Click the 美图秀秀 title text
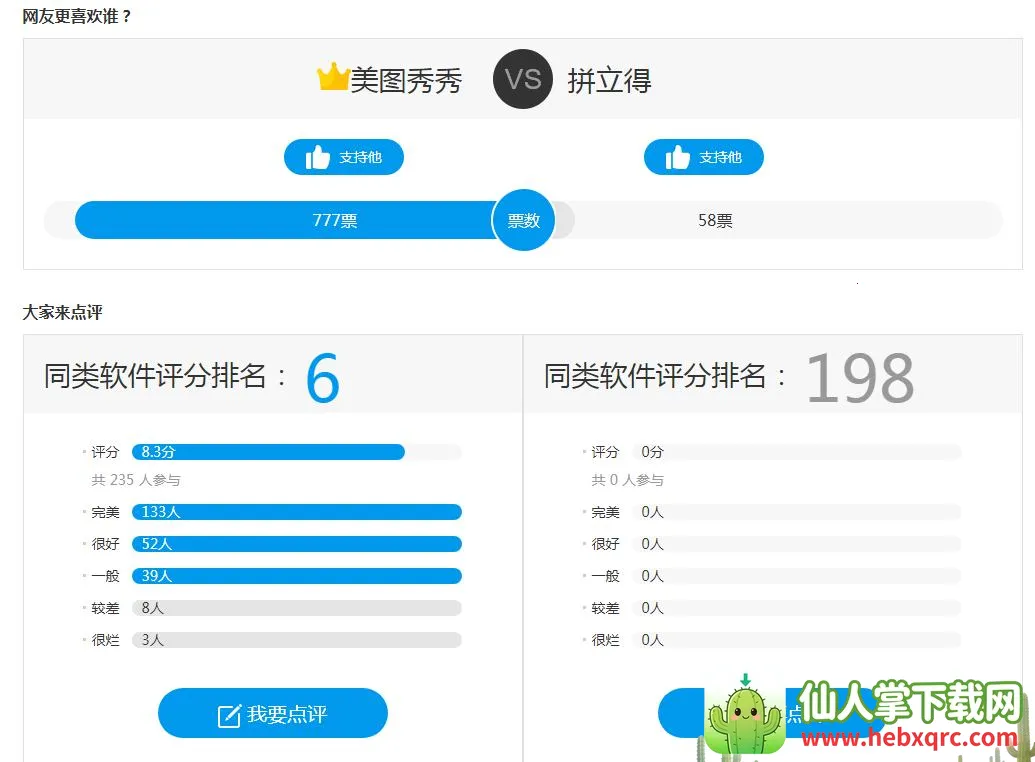Viewport: 1035px width, 762px height. point(406,81)
